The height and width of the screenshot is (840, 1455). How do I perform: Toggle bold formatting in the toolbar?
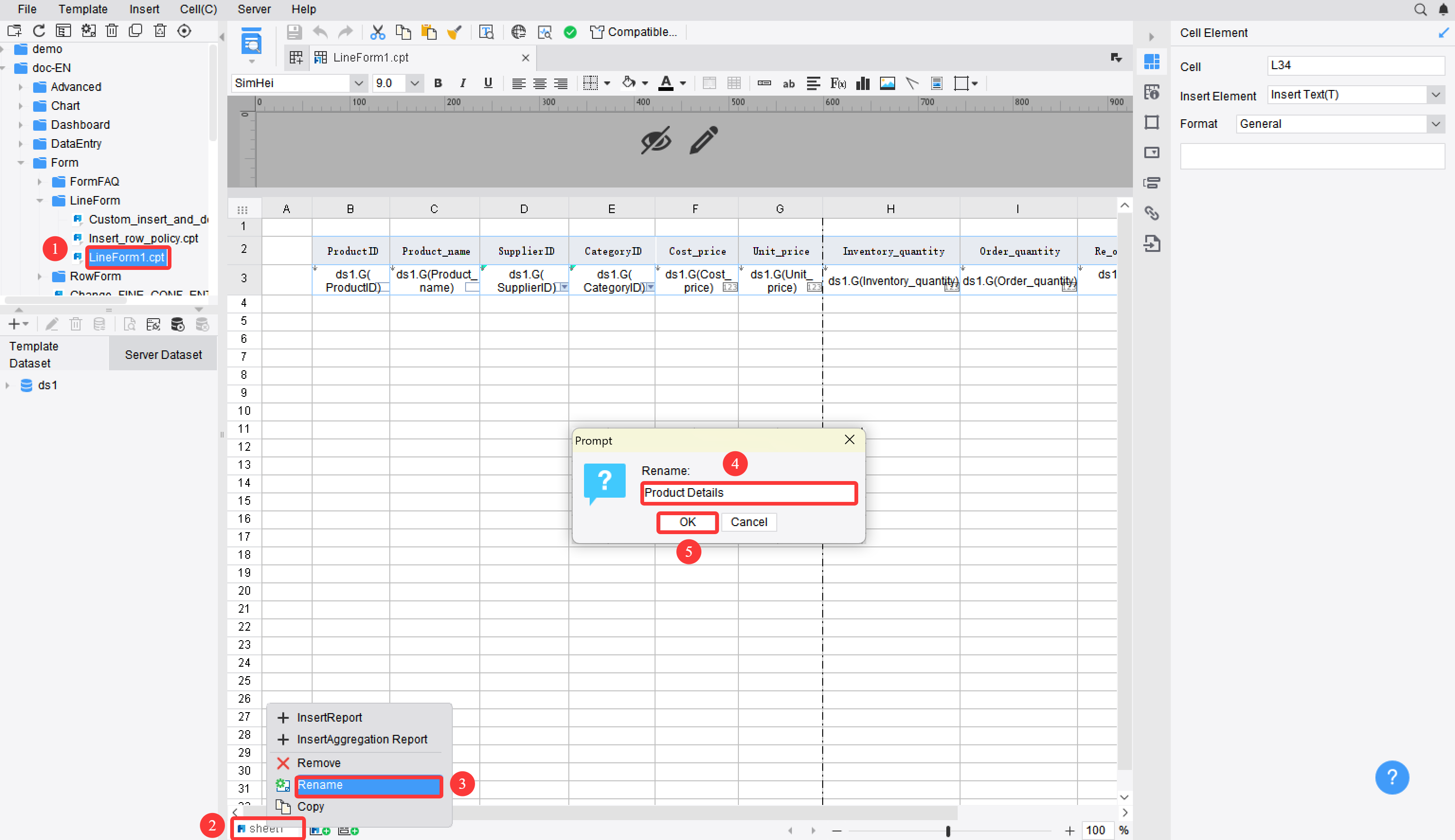[x=438, y=83]
